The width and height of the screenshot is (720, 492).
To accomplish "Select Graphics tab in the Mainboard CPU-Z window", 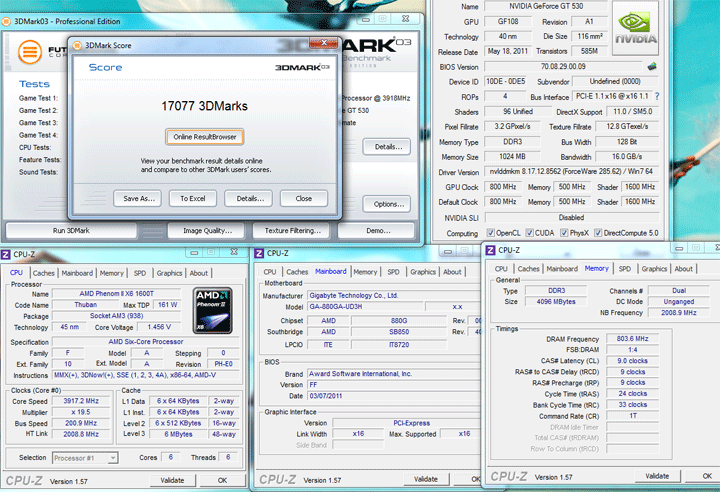I will (x=423, y=272).
